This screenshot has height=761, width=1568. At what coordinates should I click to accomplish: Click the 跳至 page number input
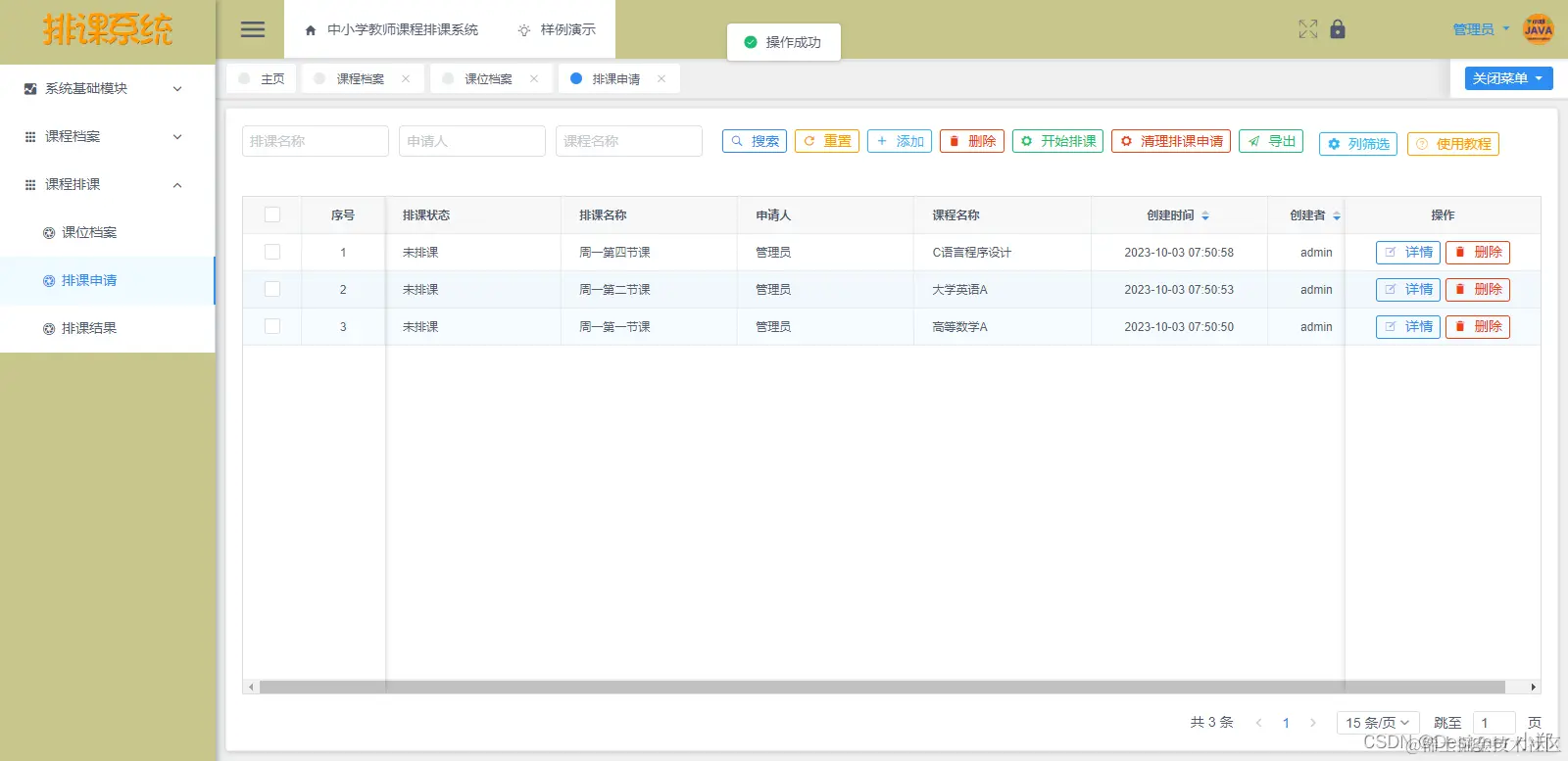[x=1494, y=723]
